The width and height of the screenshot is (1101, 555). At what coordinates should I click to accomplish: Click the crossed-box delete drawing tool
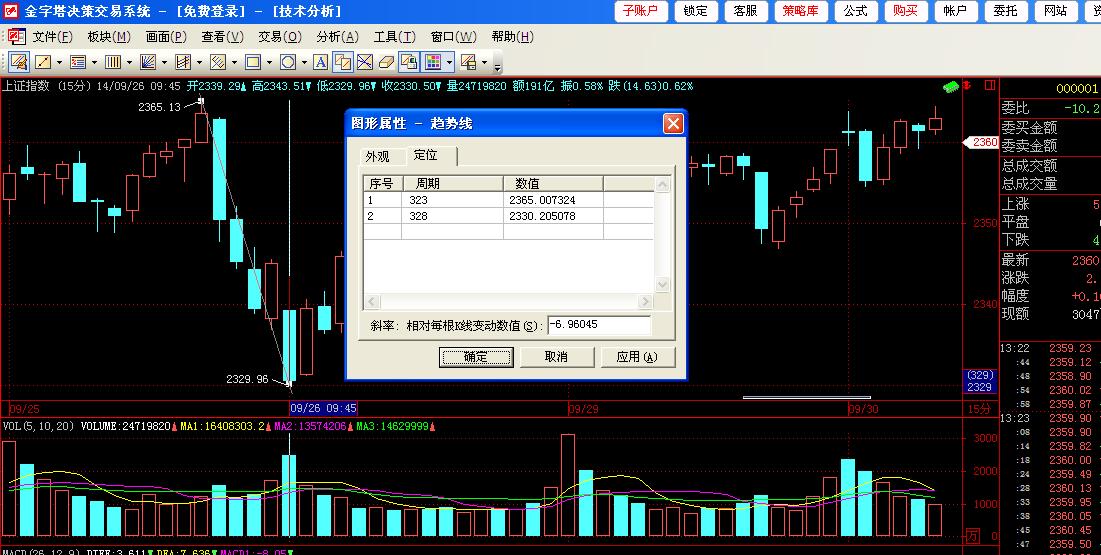click(364, 62)
